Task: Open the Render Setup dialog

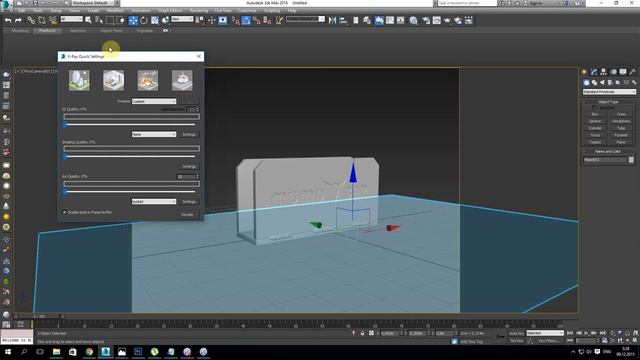Action: click(426, 20)
